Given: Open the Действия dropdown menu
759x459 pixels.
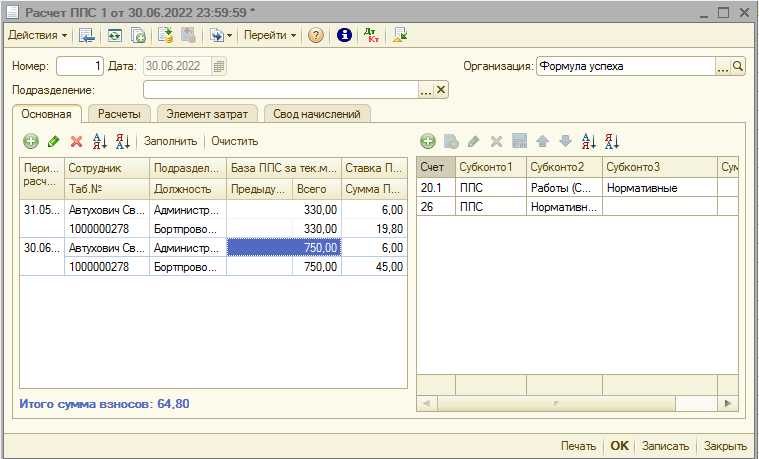Looking at the screenshot, I should pyautogui.click(x=38, y=35).
